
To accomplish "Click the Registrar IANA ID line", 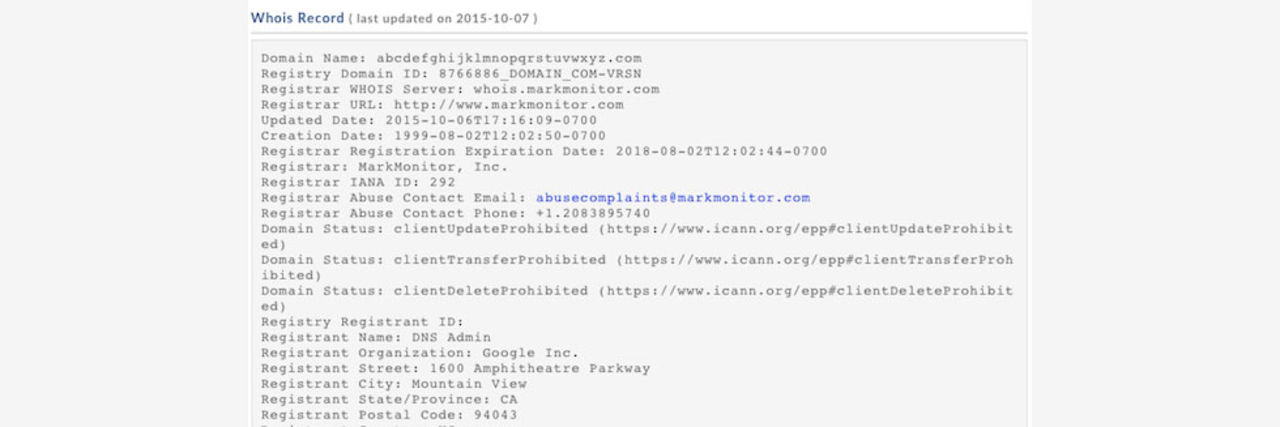I will click(x=358, y=182).
